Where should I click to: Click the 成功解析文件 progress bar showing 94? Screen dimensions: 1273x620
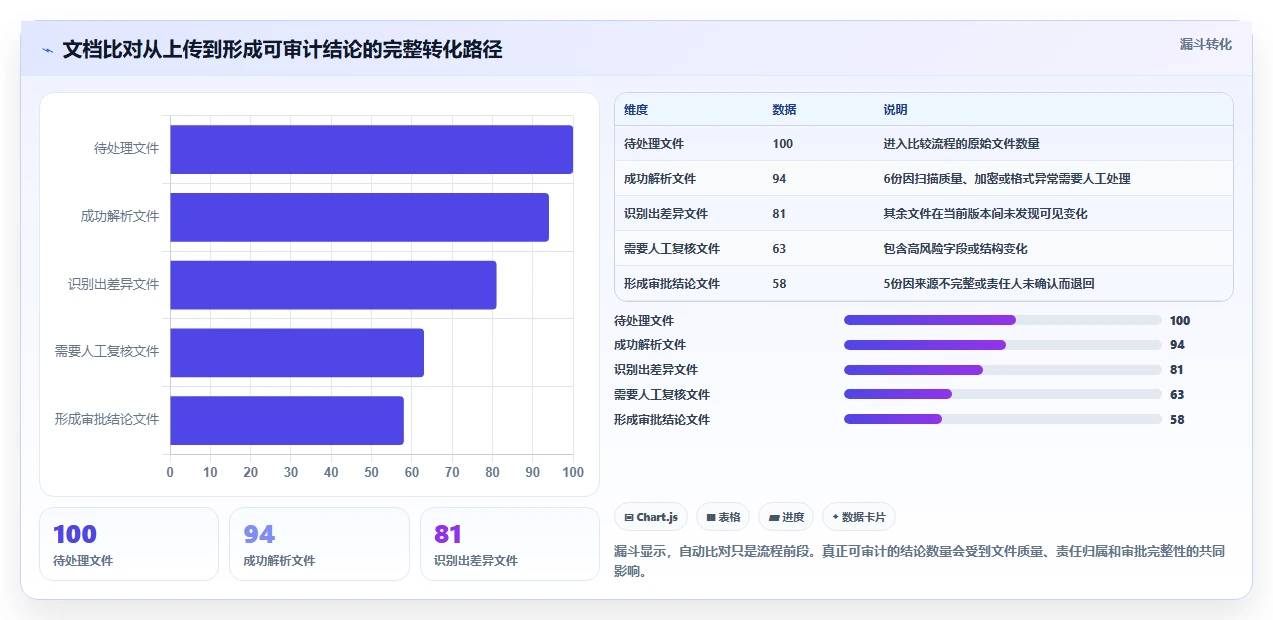(x=1003, y=345)
